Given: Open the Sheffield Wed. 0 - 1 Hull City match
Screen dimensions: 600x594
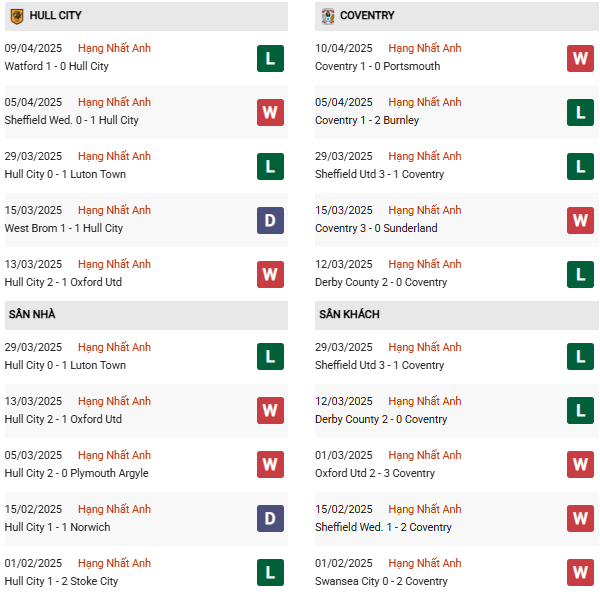Looking at the screenshot, I should click(x=72, y=120).
